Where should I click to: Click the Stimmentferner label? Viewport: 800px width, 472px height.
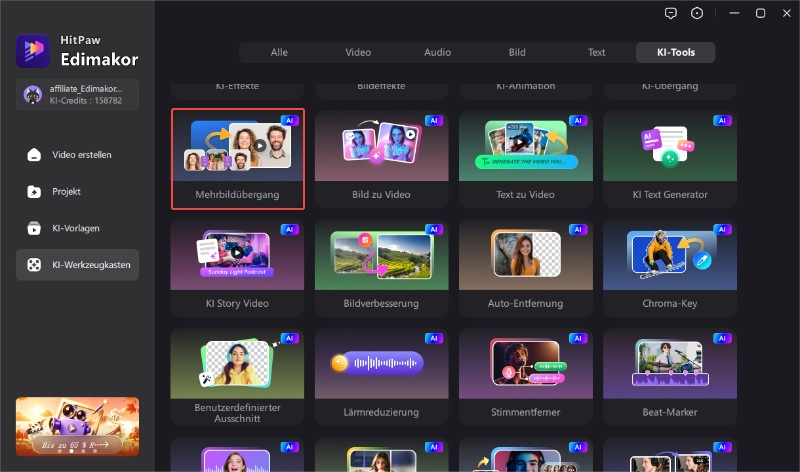click(x=526, y=412)
